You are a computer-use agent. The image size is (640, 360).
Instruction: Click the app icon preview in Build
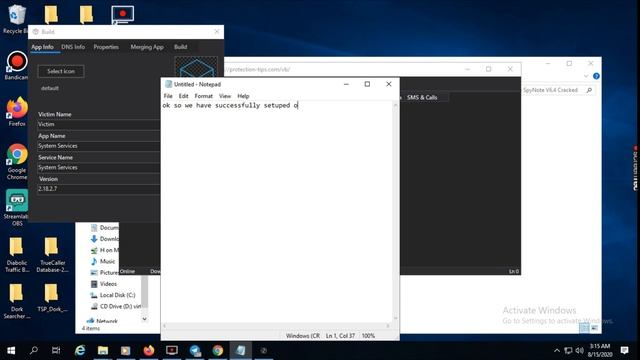196,67
